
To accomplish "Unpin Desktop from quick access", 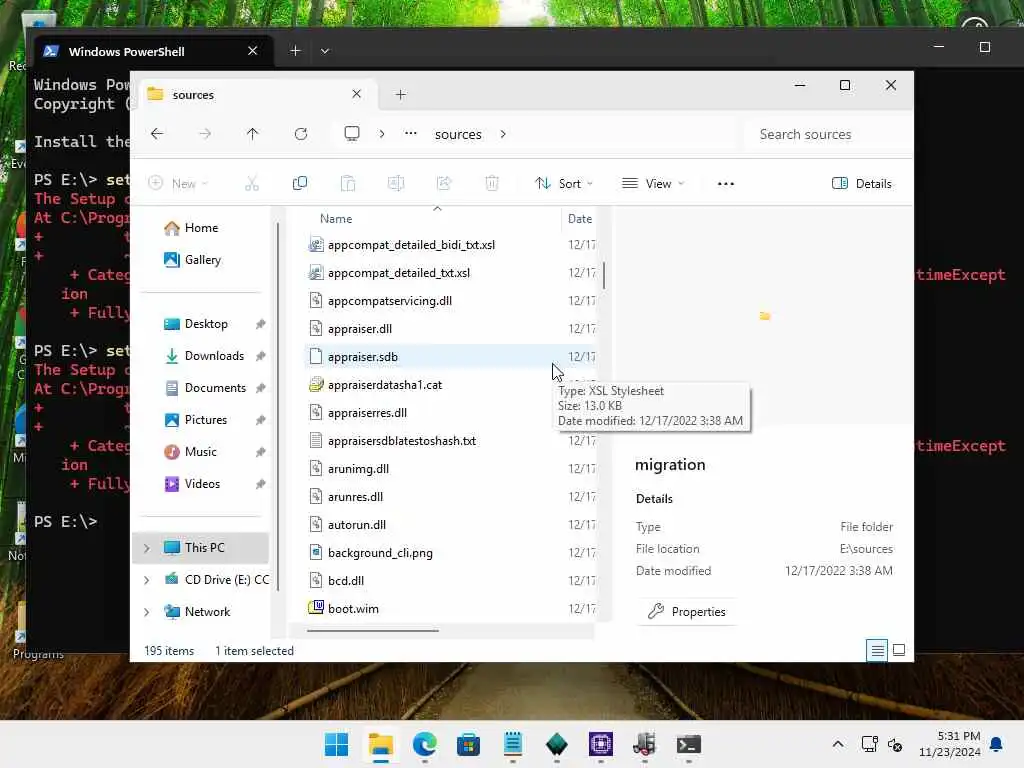I will tap(261, 324).
